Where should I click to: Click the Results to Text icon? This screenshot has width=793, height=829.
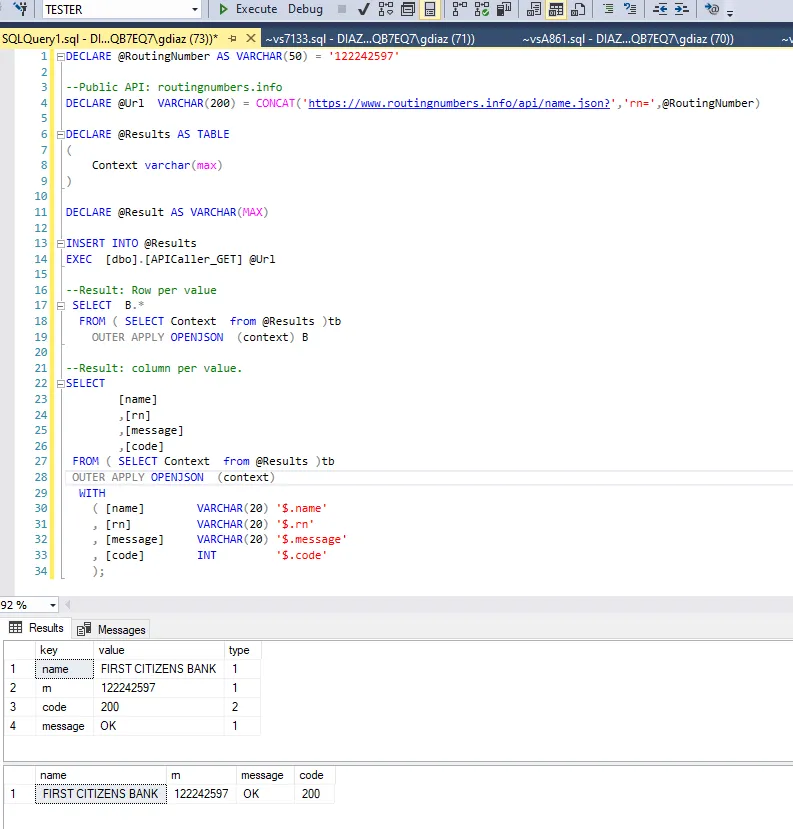pos(534,10)
